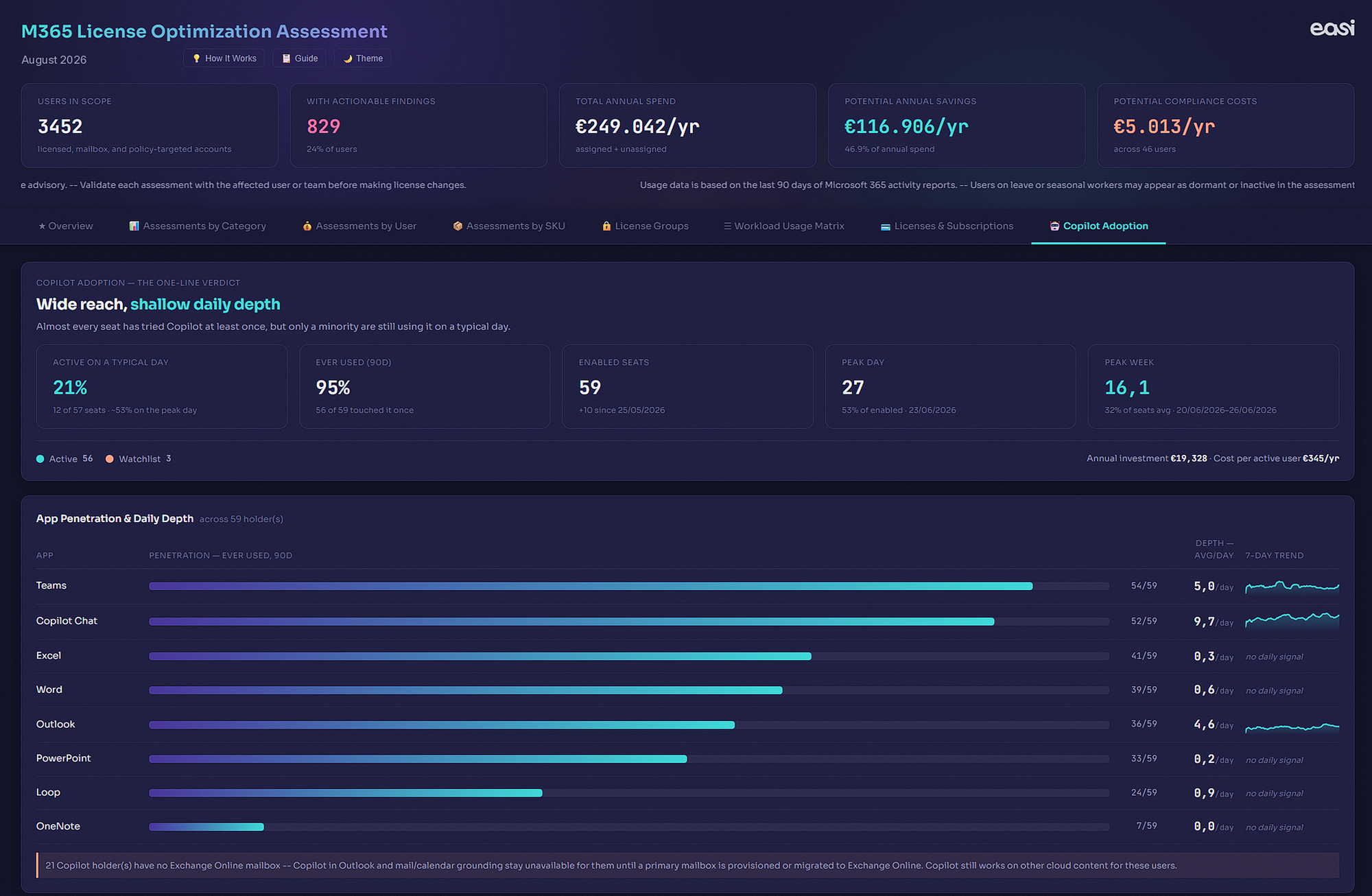The width and height of the screenshot is (1372, 896).
Task: Click the orange Watchlist legend dot
Action: [110, 459]
